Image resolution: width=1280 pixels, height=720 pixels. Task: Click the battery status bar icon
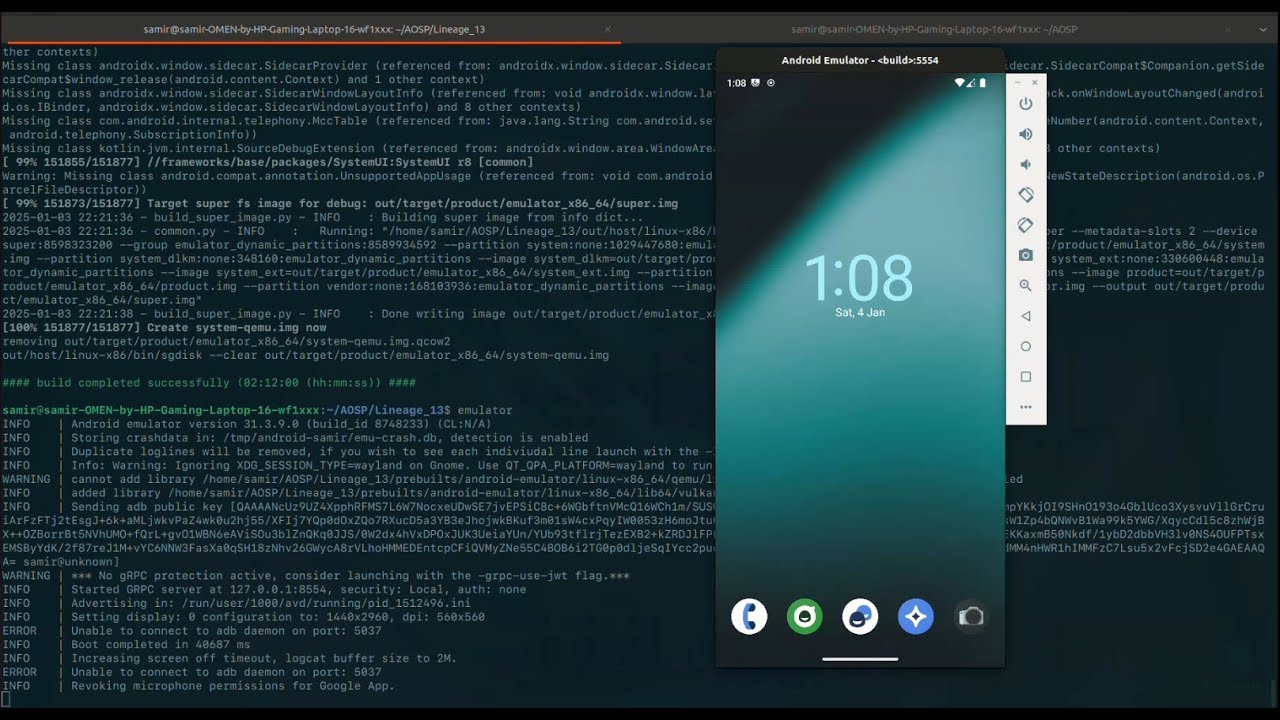(982, 83)
